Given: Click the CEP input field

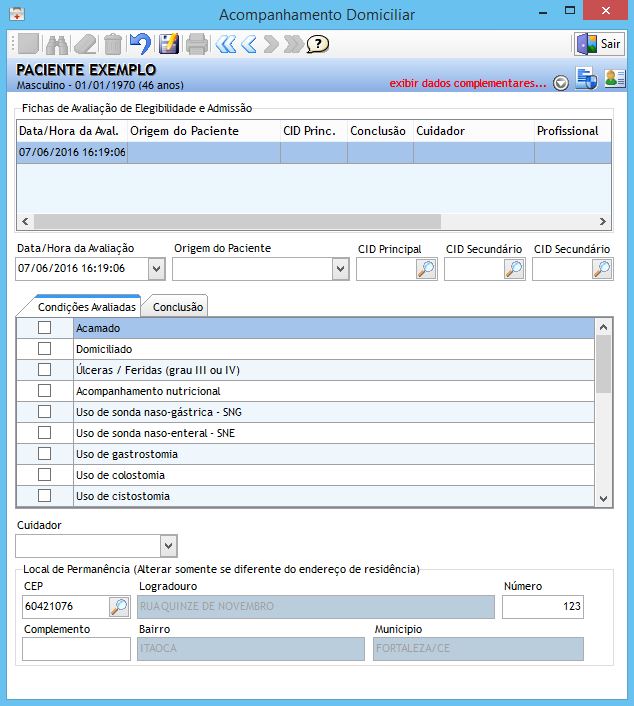Looking at the screenshot, I should pyautogui.click(x=65, y=606).
